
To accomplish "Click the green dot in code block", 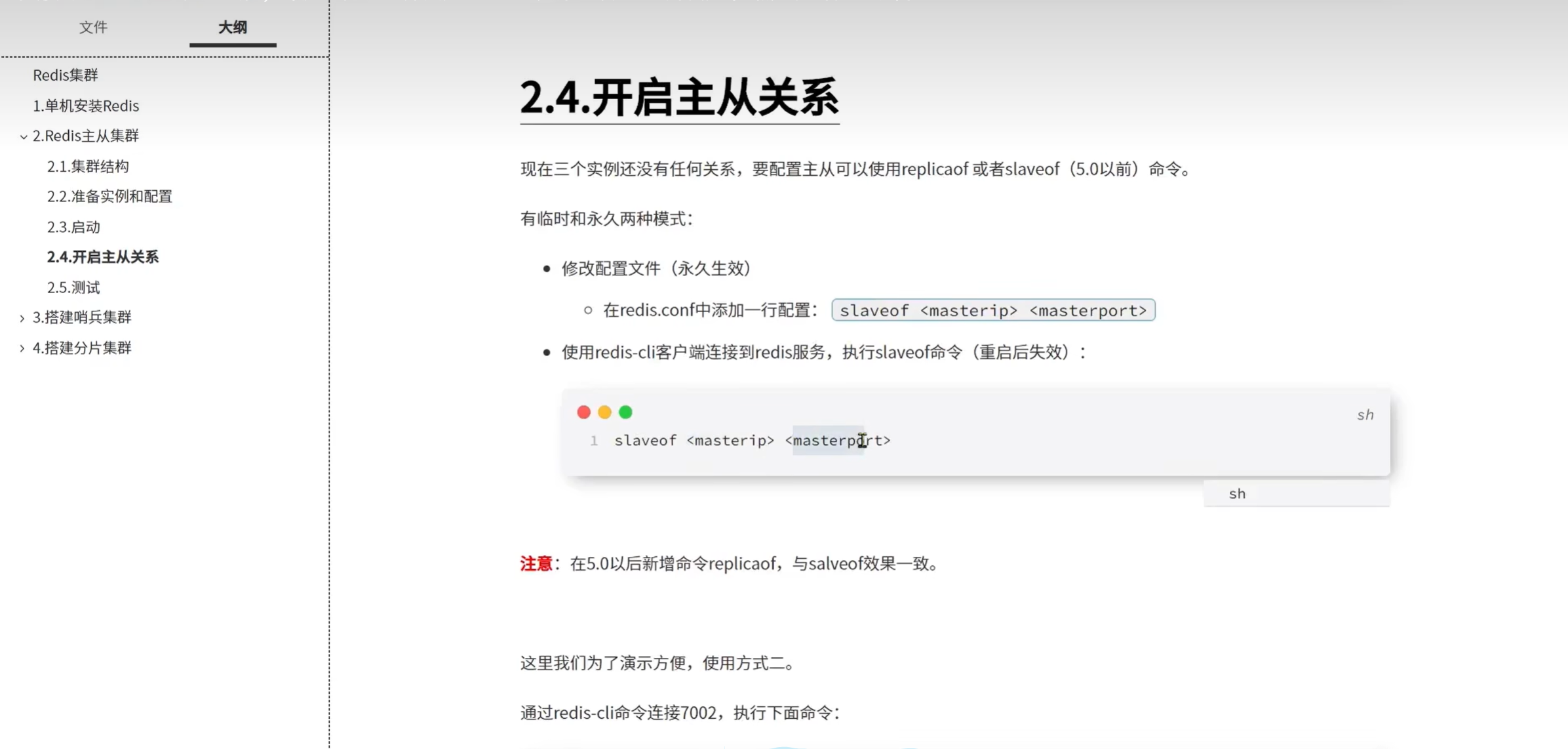I will (625, 412).
